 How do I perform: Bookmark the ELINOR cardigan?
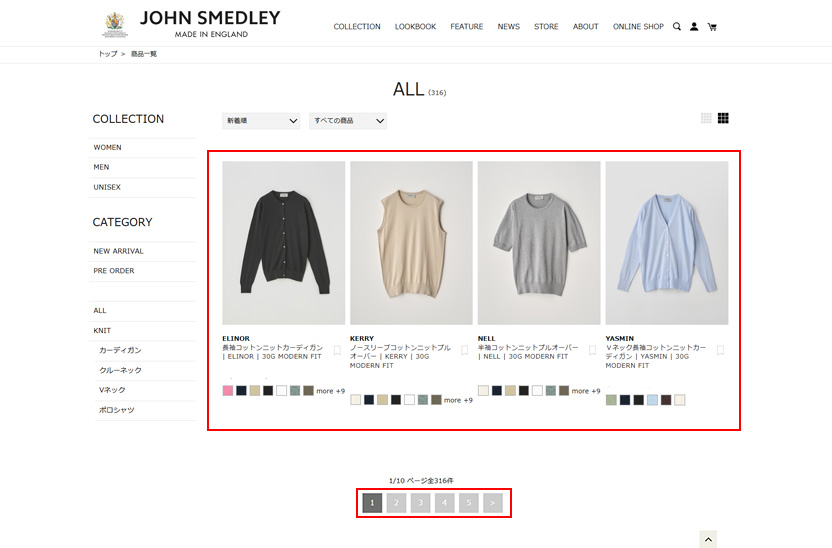(x=337, y=350)
